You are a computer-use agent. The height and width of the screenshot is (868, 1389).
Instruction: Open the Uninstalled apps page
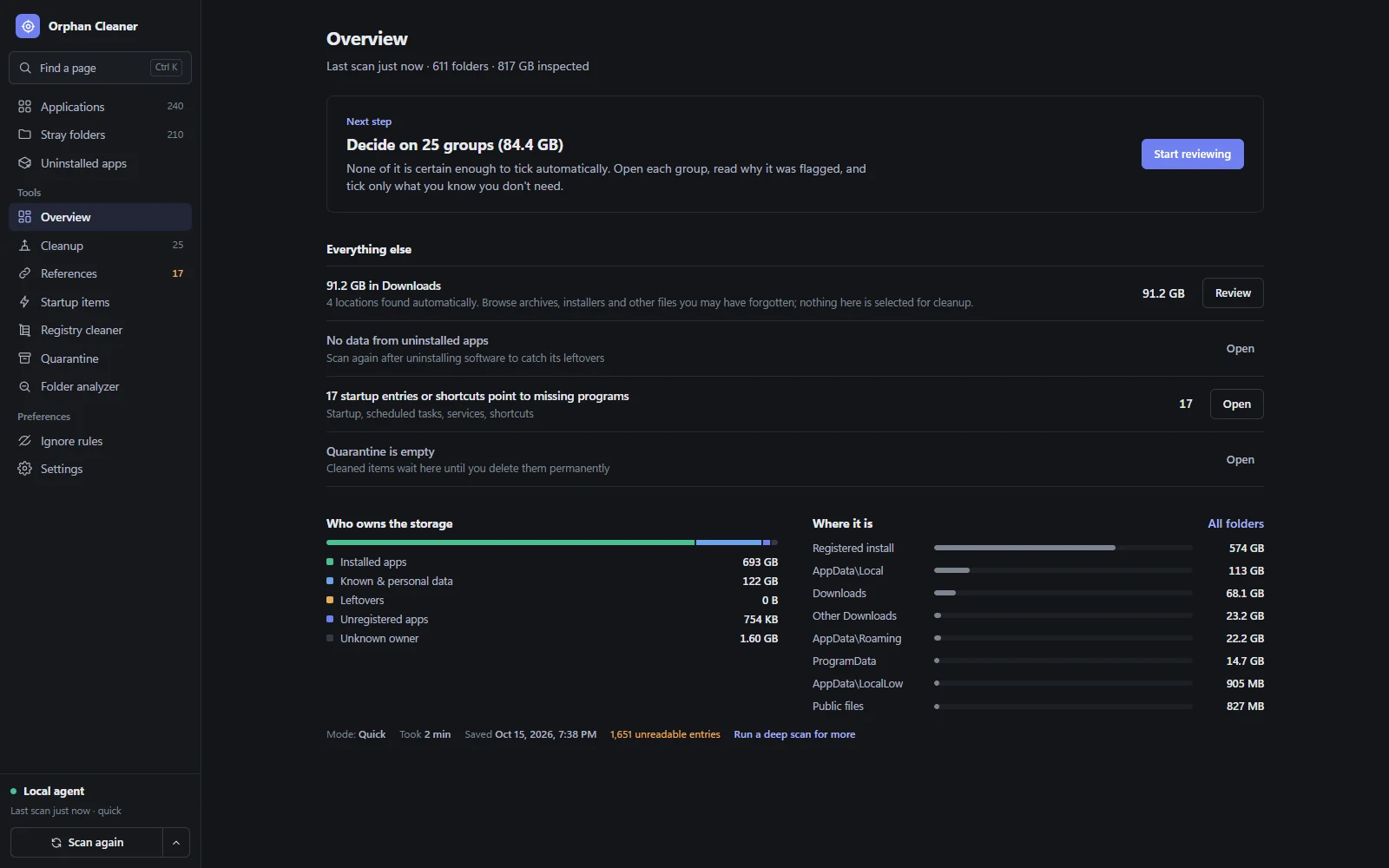[100, 163]
